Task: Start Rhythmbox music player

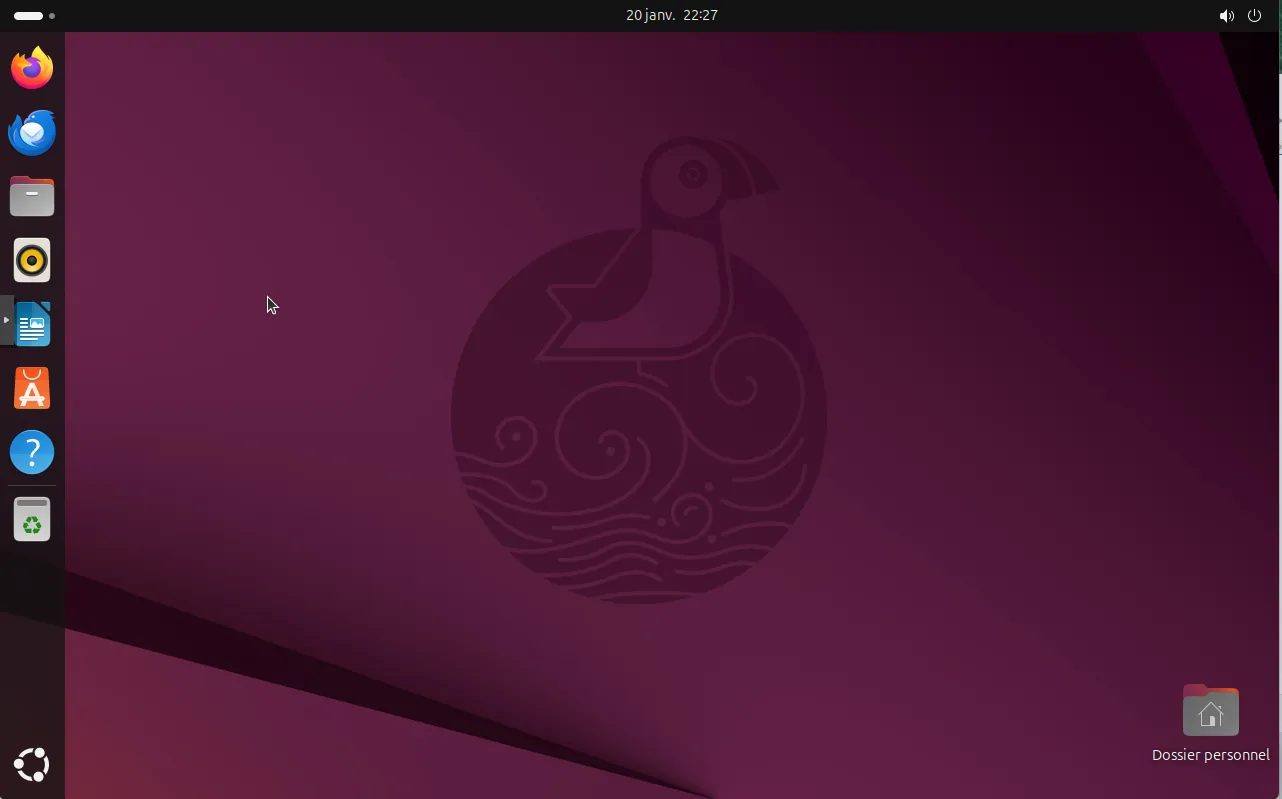Action: 32,261
